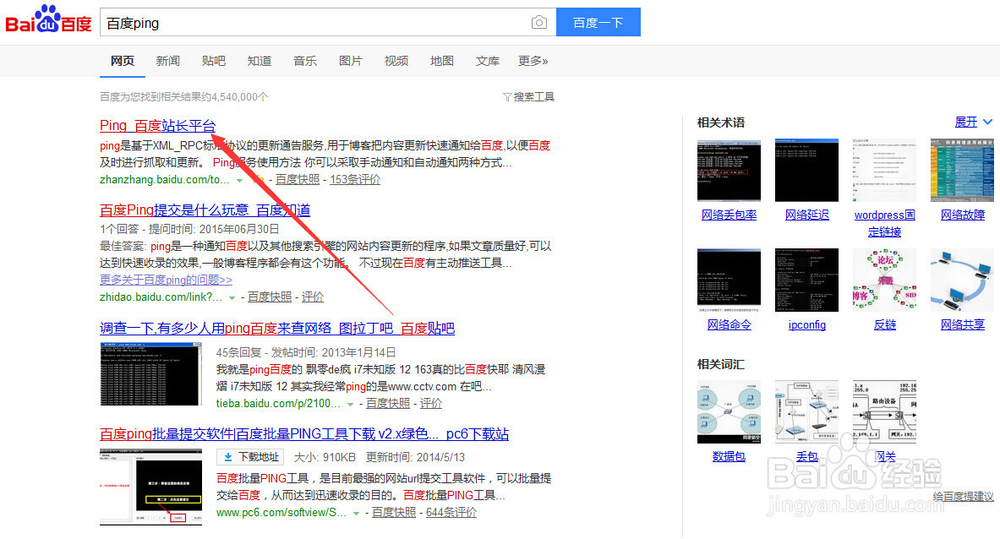Open the 贴吧 tab

click(x=214, y=61)
